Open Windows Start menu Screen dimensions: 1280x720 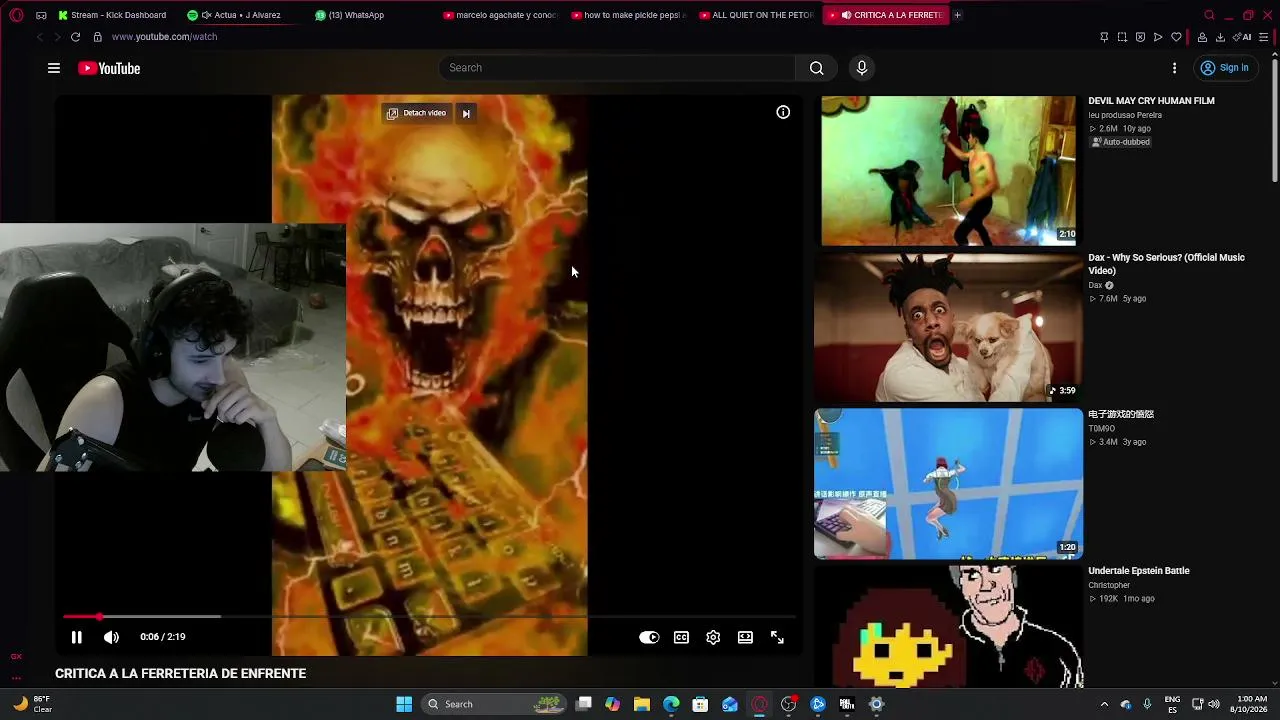[404, 704]
